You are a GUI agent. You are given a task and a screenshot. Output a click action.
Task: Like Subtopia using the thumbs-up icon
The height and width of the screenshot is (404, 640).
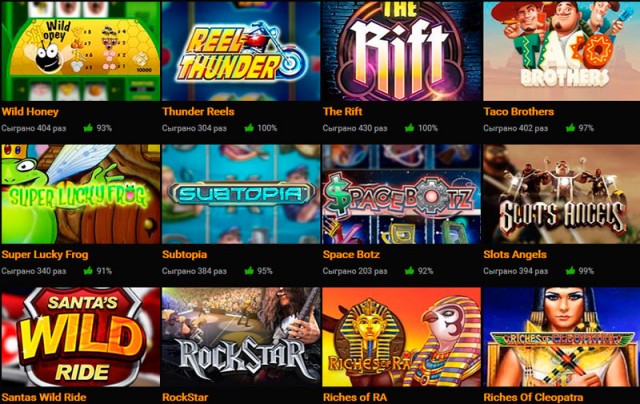coord(249,271)
